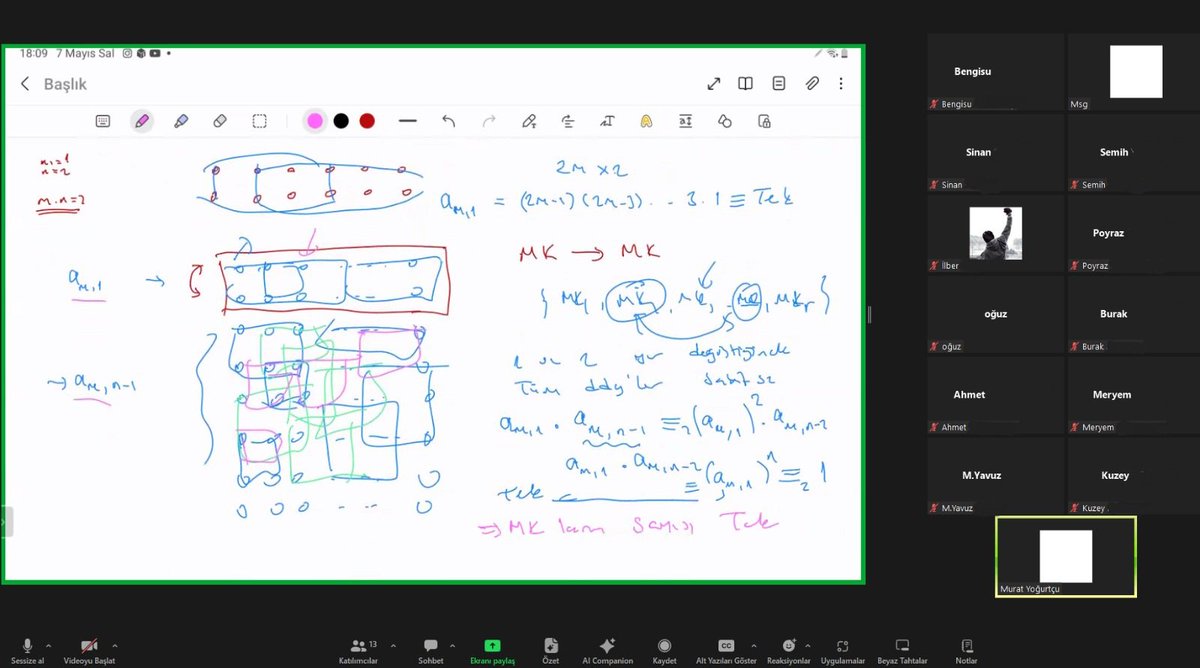Pick the pink pen color
Image resolution: width=1200 pixels, height=668 pixels.
(x=315, y=121)
